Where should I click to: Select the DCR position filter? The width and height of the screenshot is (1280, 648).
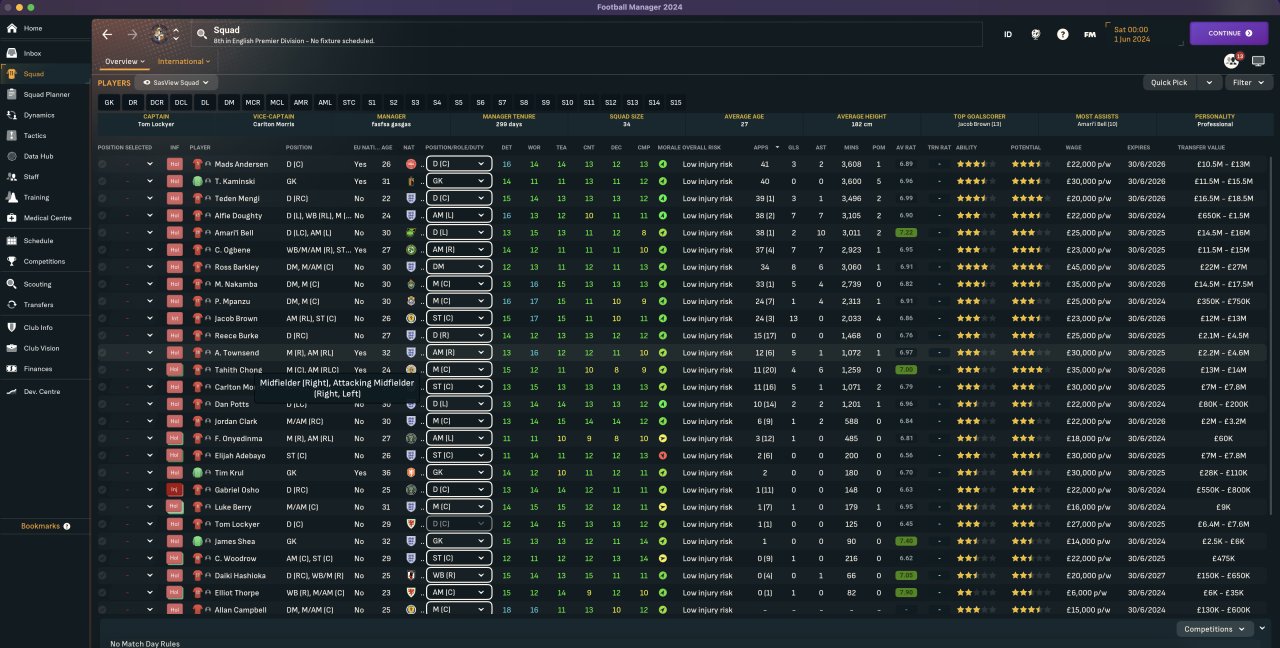tap(157, 102)
